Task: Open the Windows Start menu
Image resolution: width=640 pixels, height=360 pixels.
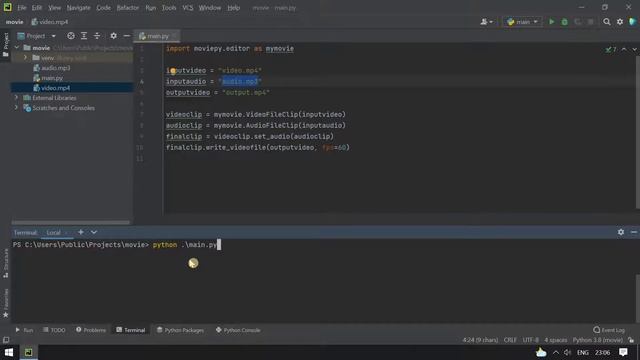Action: click(9, 352)
